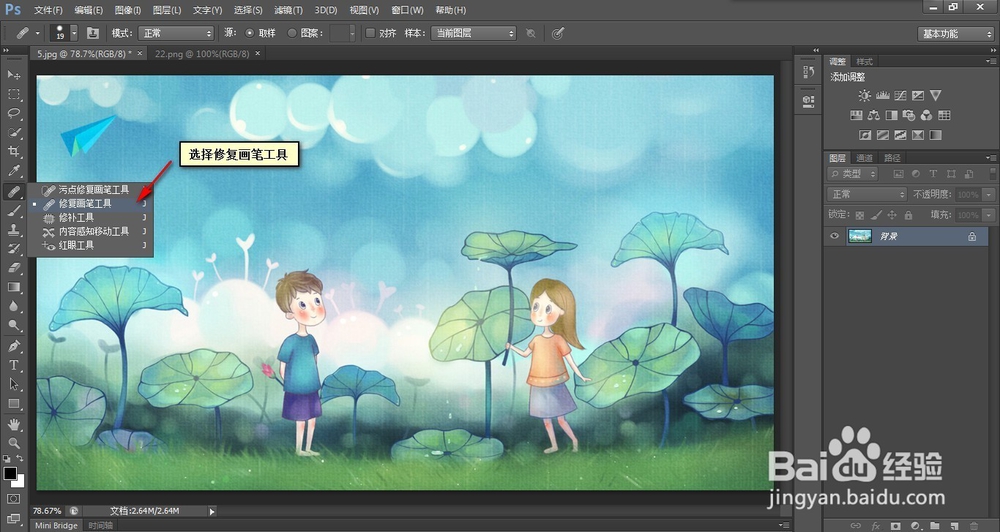Open the 不透明度 slider arrow
The image size is (1000, 532).
pyautogui.click(x=989, y=195)
